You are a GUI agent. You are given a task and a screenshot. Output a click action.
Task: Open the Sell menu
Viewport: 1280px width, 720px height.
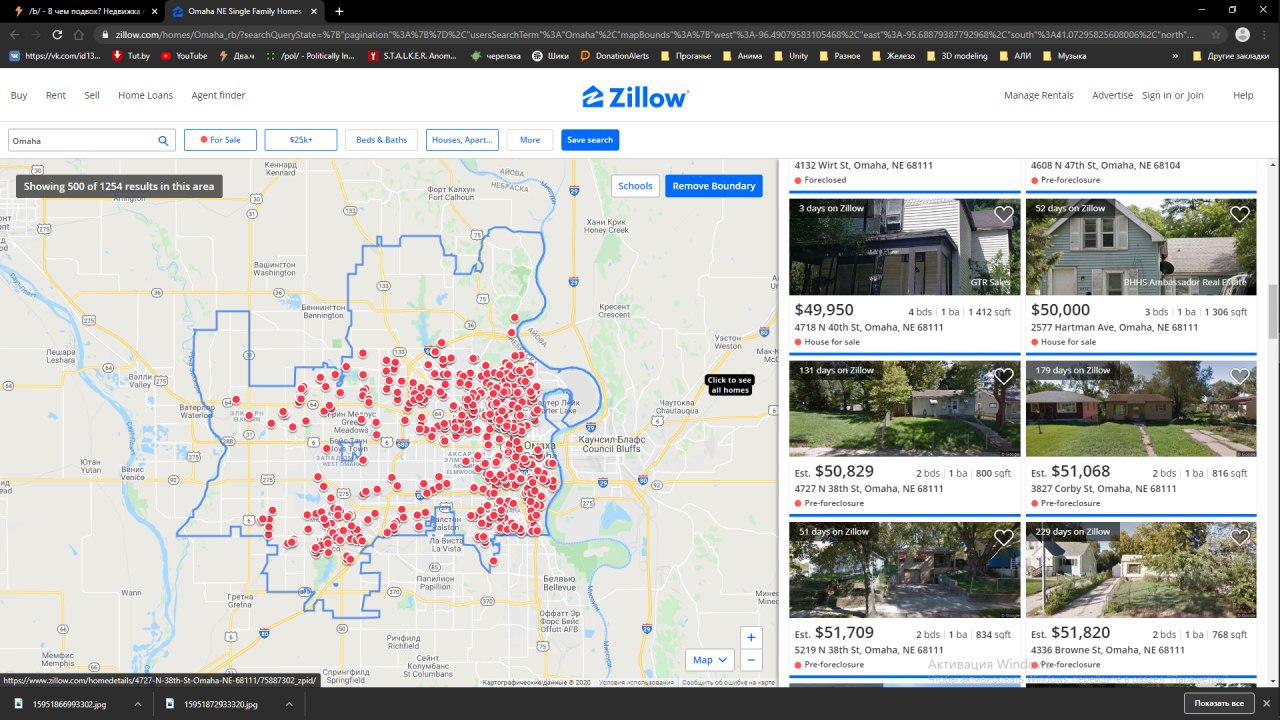[x=92, y=95]
